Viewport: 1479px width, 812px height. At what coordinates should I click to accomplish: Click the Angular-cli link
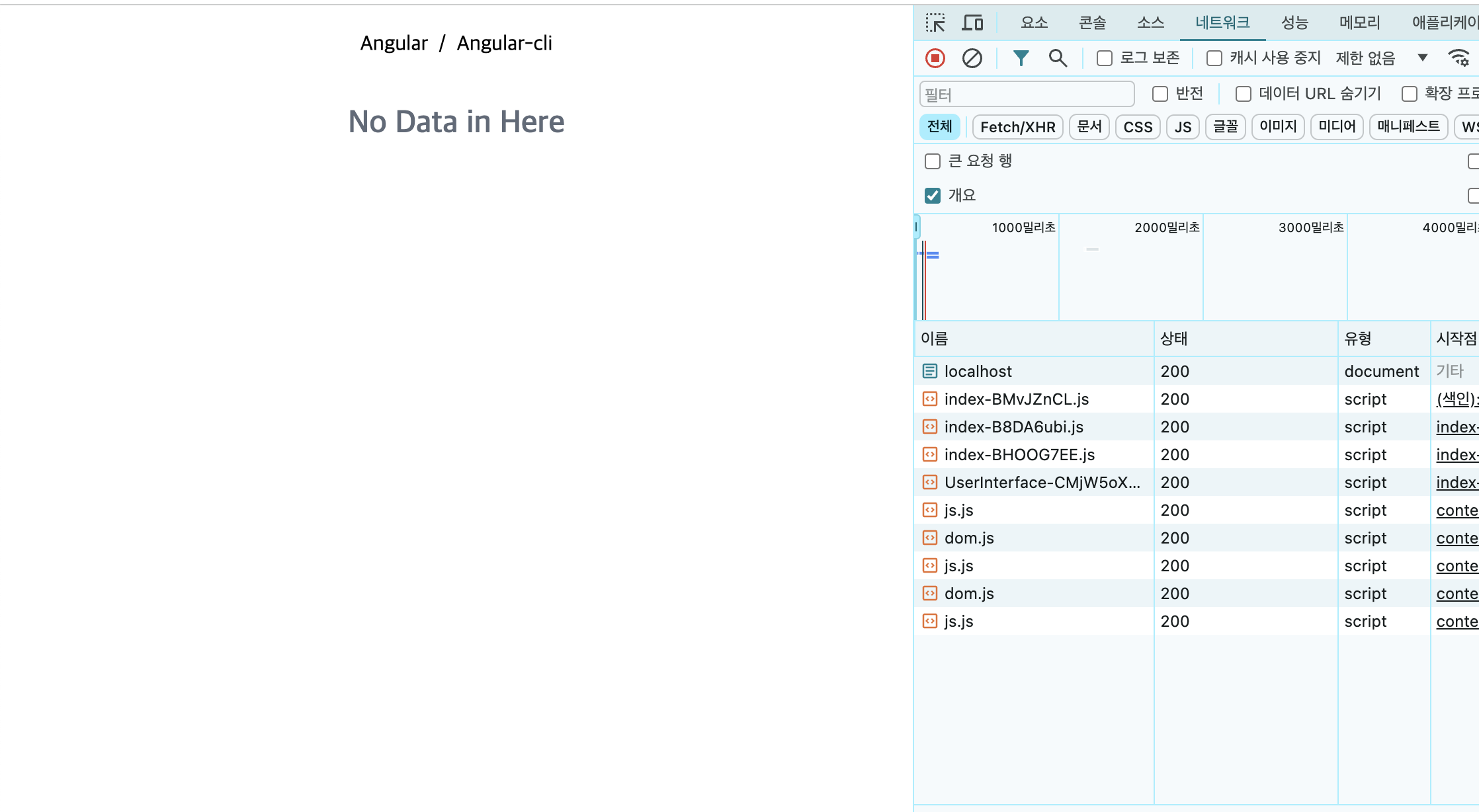pyautogui.click(x=504, y=44)
